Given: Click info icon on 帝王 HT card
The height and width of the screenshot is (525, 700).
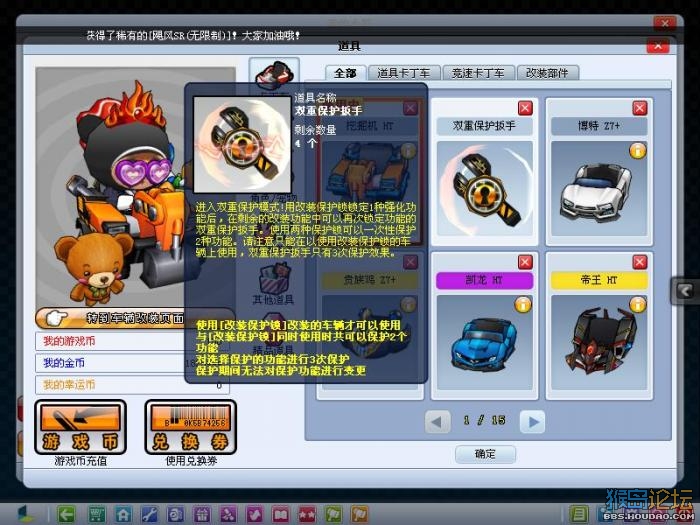Looking at the screenshot, I should tap(638, 305).
